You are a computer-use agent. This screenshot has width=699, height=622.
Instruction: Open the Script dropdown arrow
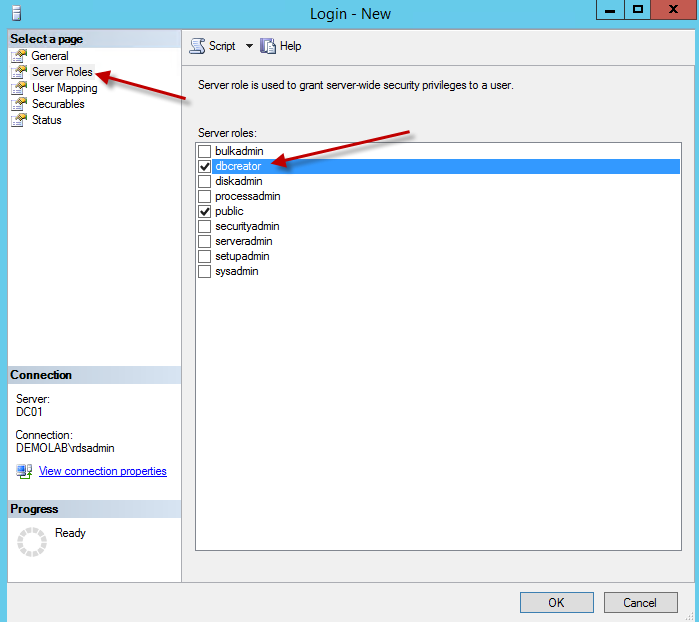pyautogui.click(x=249, y=46)
